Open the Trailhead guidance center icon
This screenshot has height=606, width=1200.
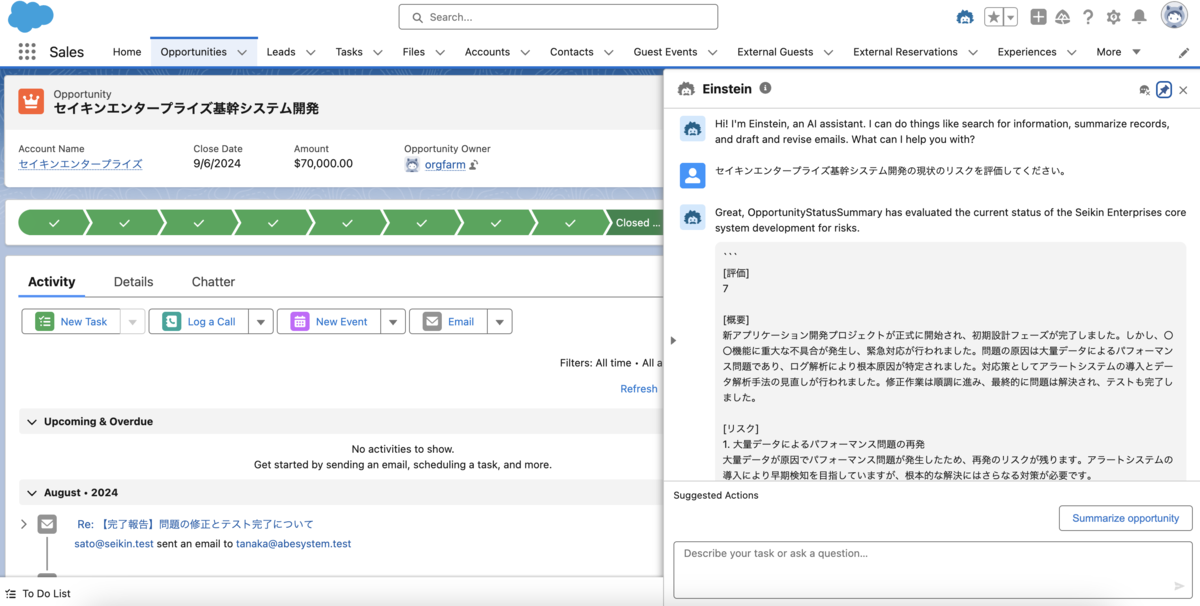coord(1063,17)
